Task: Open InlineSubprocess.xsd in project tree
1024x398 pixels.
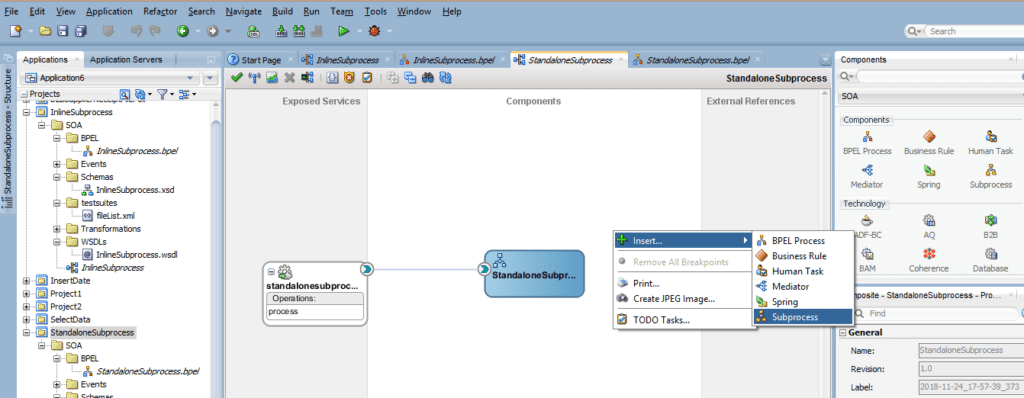Action: pyautogui.click(x=136, y=190)
